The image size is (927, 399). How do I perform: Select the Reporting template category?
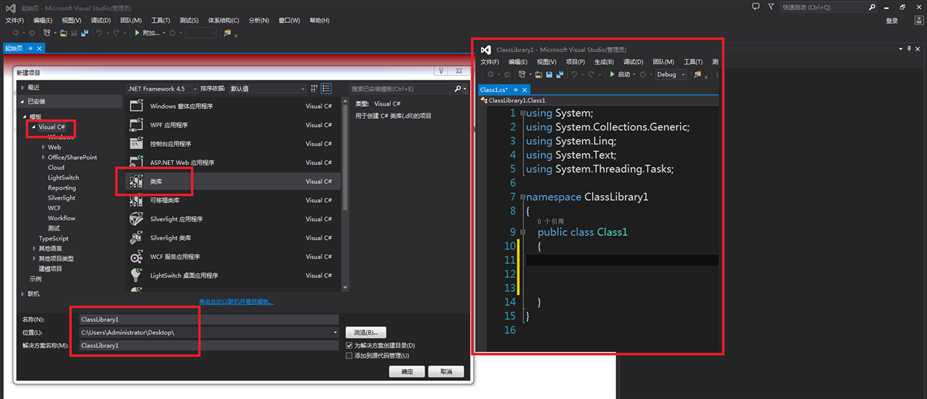[x=62, y=187]
